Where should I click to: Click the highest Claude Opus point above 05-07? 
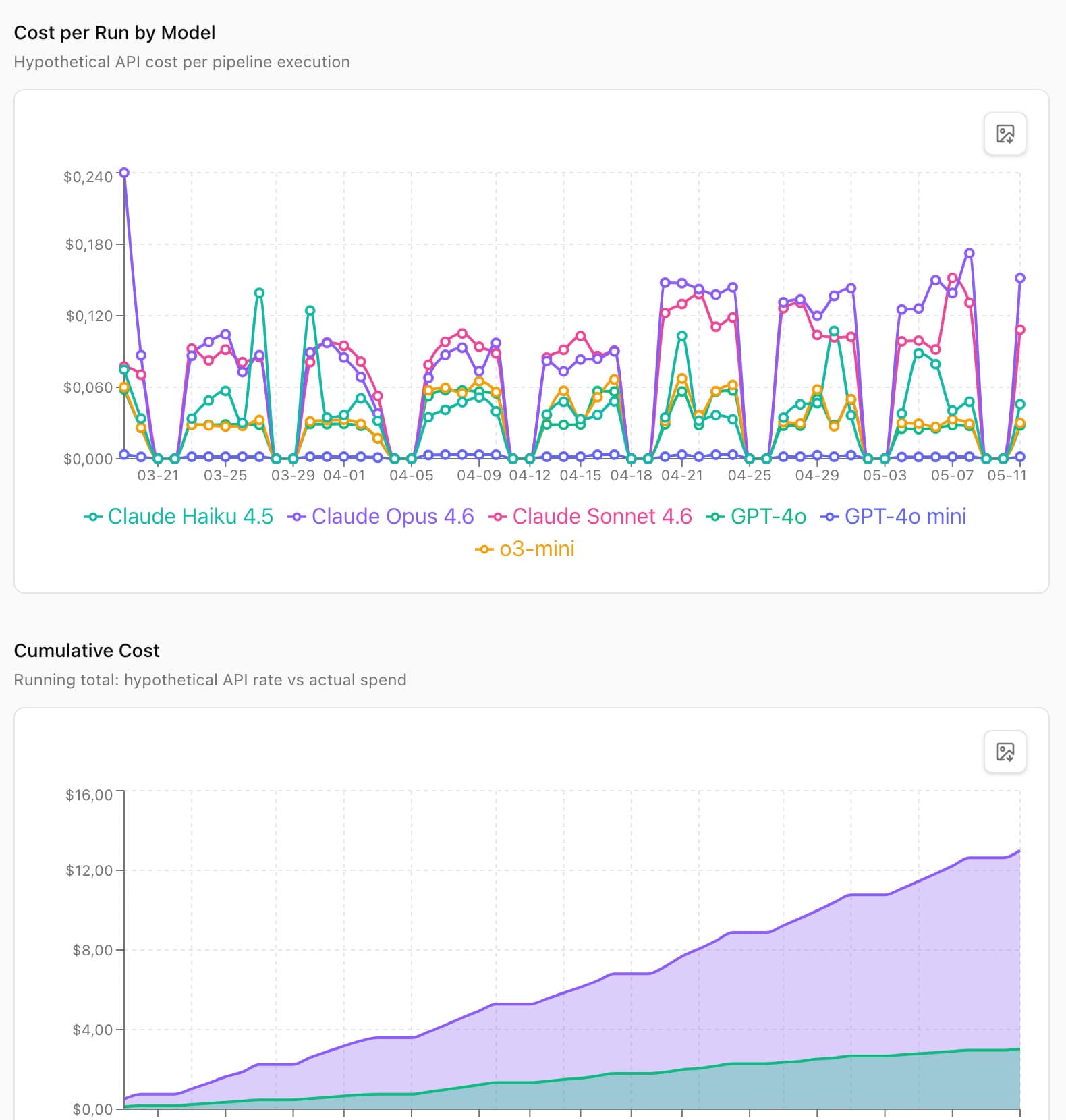pyautogui.click(x=970, y=253)
